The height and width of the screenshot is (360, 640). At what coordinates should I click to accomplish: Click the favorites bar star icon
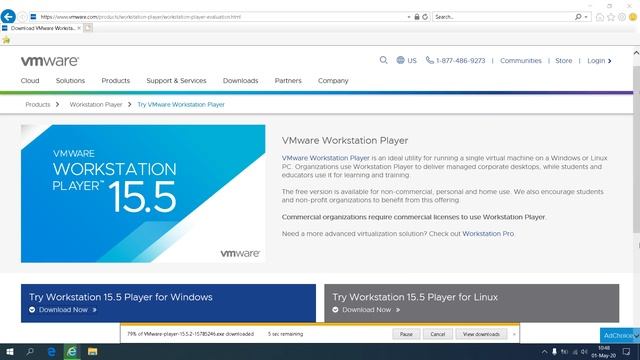tap(6, 40)
